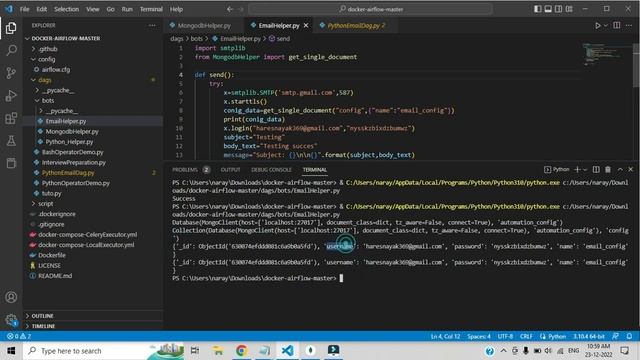Go forward using the navigation arrow
Viewport: 640px width, 360px height.
[x=240, y=9]
